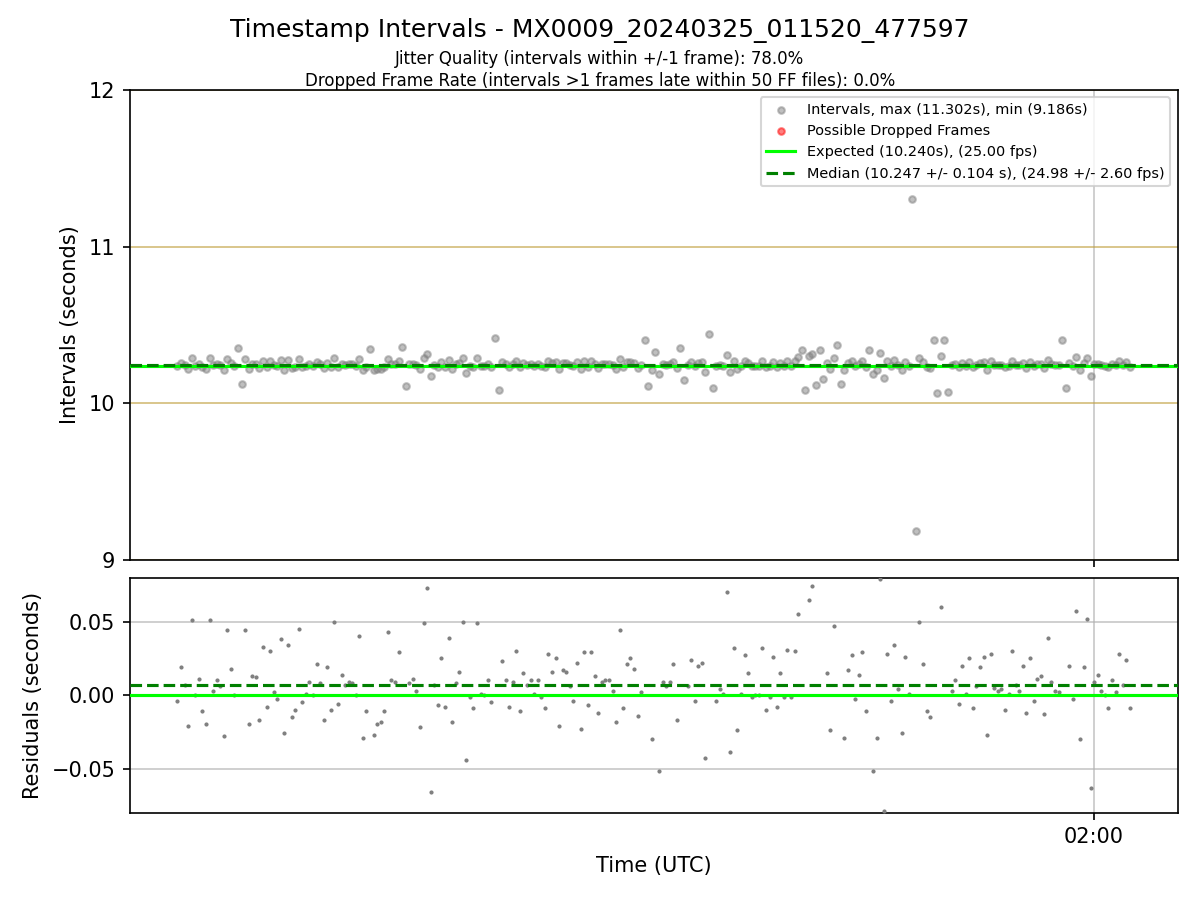Click the solid green Expected legend line sample
The height and width of the screenshot is (900, 1200).
pyautogui.click(x=782, y=151)
